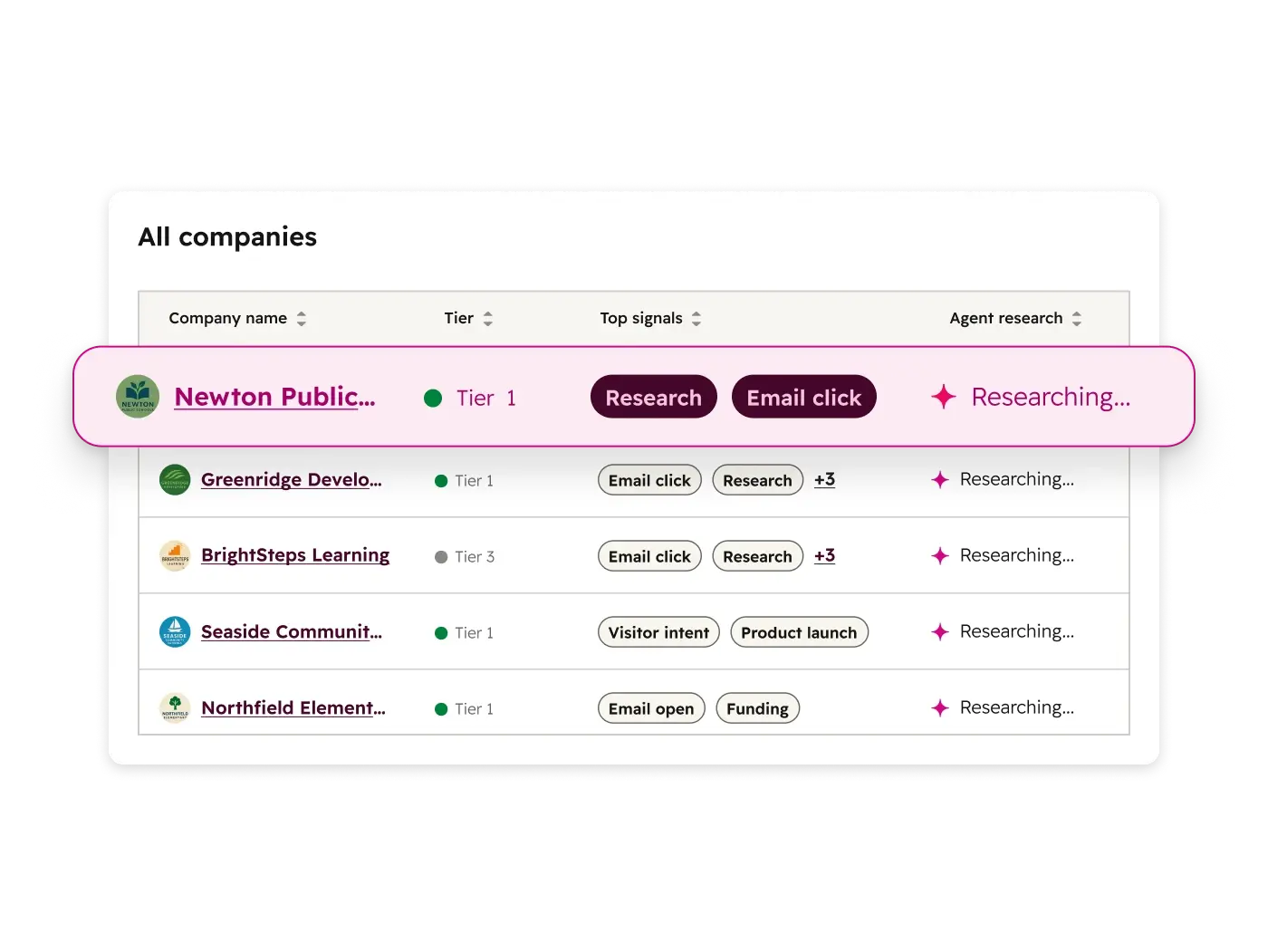Sort the table by Tier column
This screenshot has height=952, width=1268.
(488, 319)
